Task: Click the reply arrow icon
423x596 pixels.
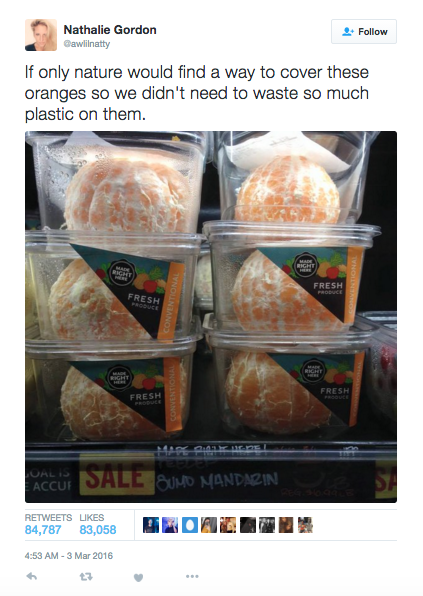Action: [x=32, y=577]
